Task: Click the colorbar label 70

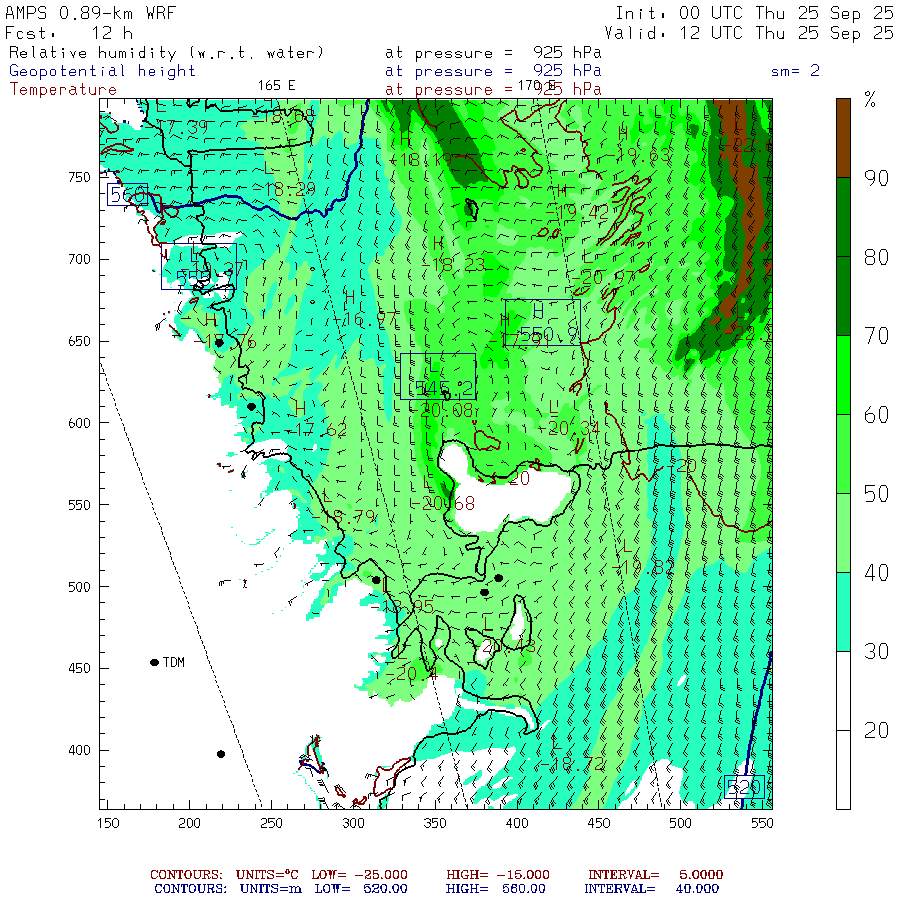Action: [876, 336]
